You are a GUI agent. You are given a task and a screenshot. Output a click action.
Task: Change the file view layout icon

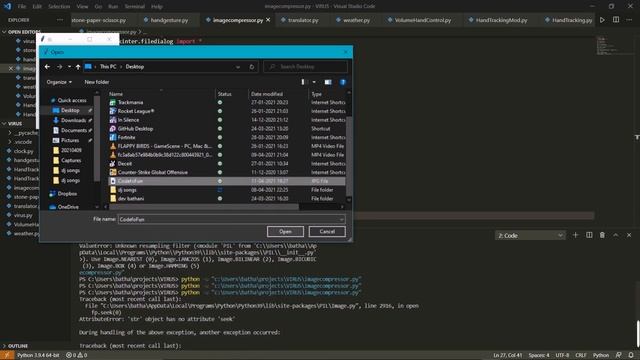(303, 82)
